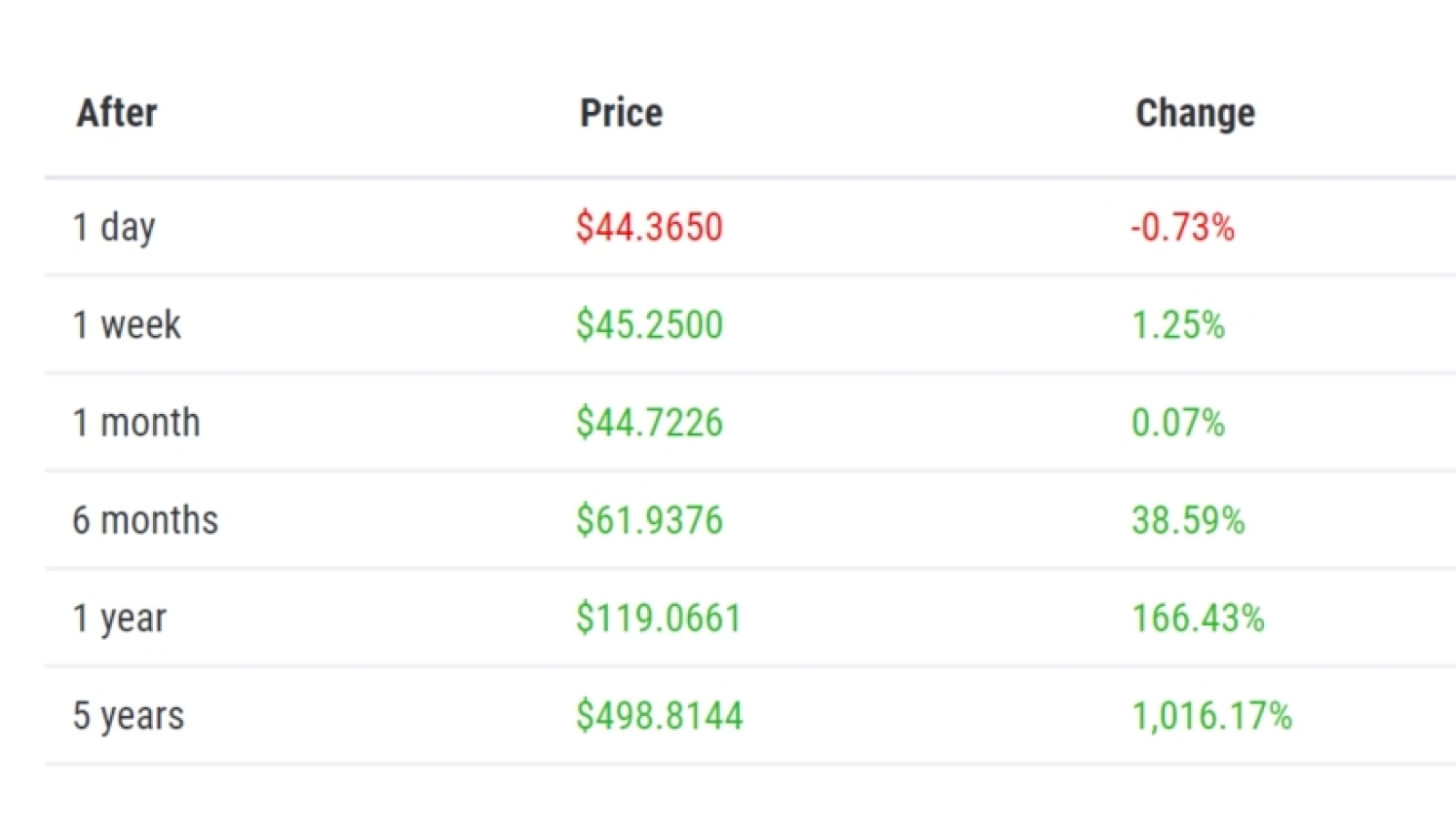Click the change value 38.59%
The height and width of the screenshot is (819, 1456).
click(1188, 520)
